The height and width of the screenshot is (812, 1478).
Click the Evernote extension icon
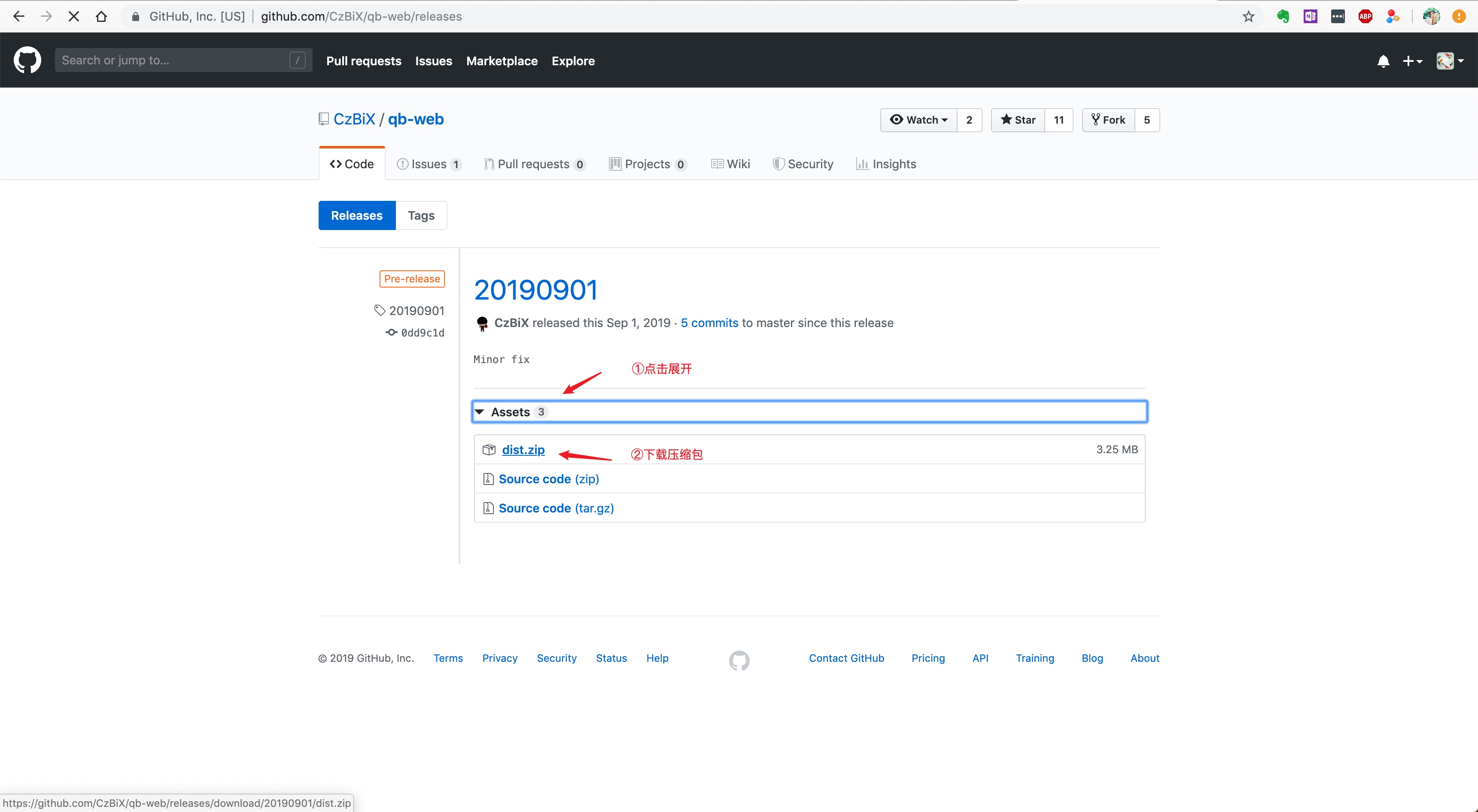[x=1283, y=17]
